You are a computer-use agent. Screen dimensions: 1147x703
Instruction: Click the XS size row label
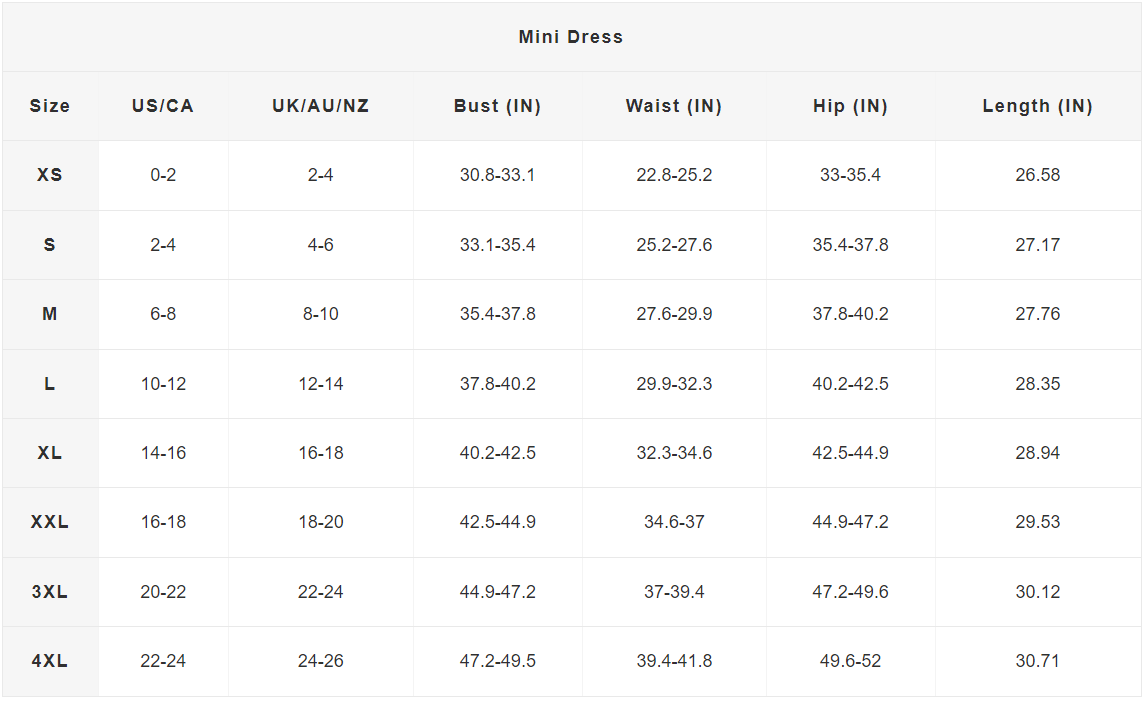coord(50,175)
